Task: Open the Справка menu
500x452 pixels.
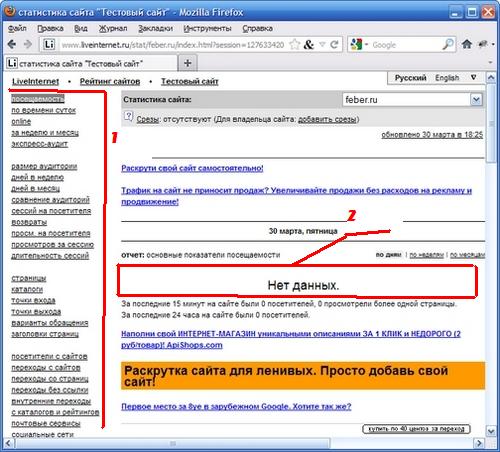Action: coord(257,29)
